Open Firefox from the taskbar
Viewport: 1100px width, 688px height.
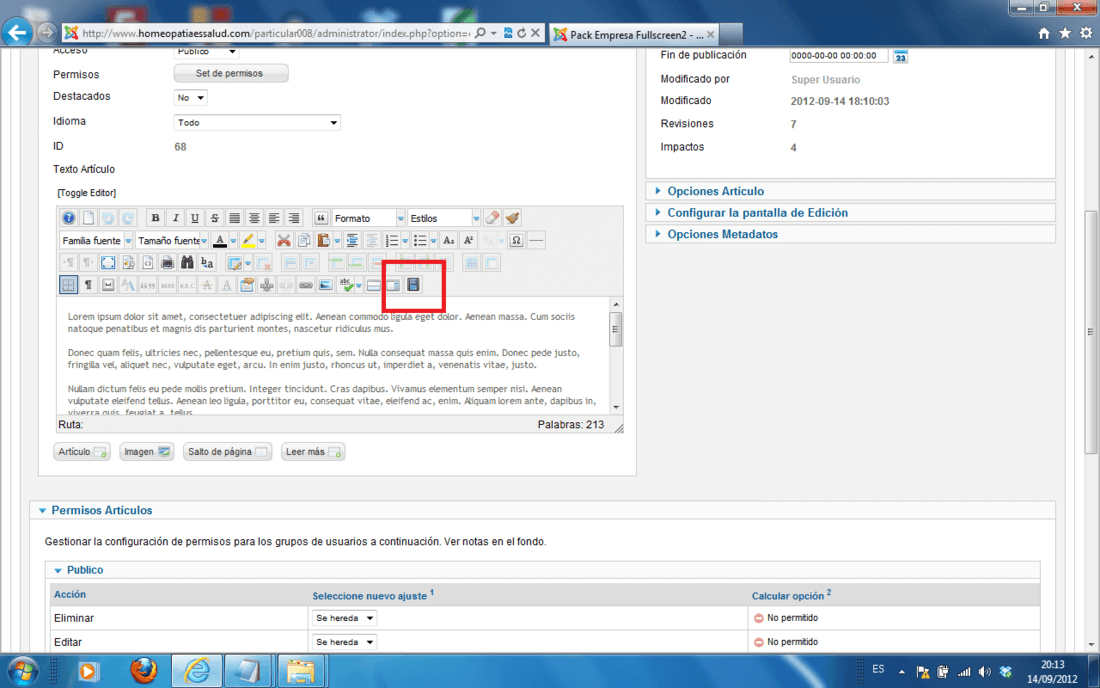(143, 671)
